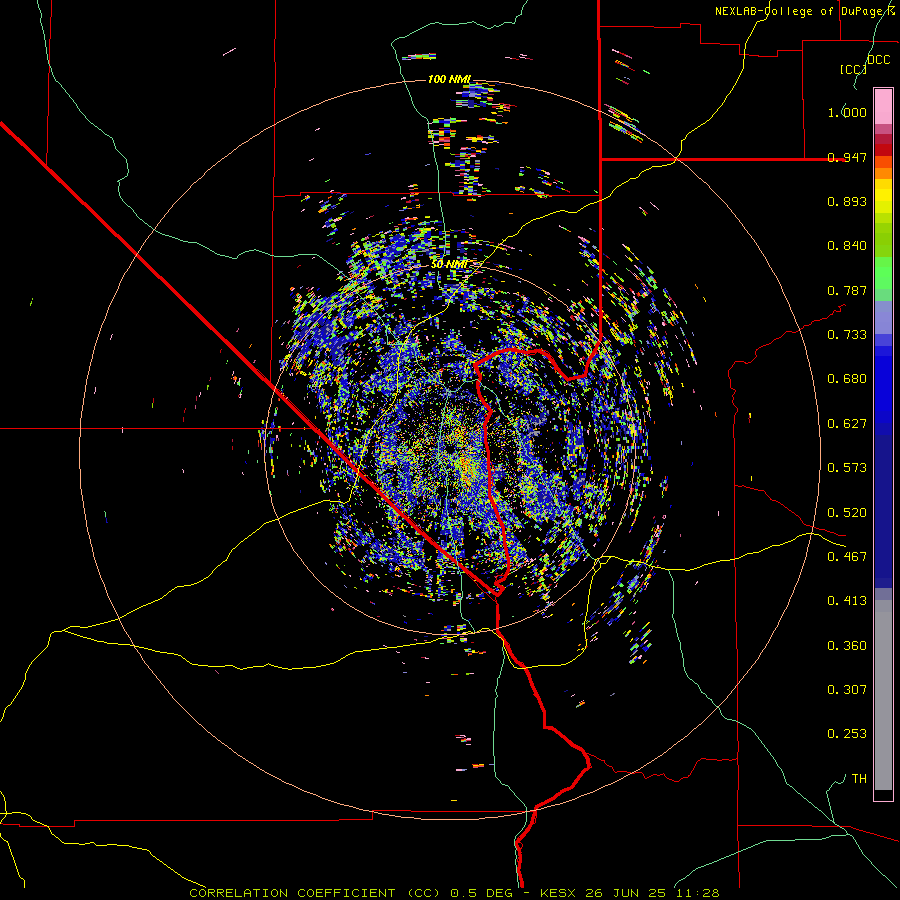This screenshot has height=900, width=900.
Task: Click the gray lower section of the color bar
Action: pyautogui.click(x=883, y=695)
